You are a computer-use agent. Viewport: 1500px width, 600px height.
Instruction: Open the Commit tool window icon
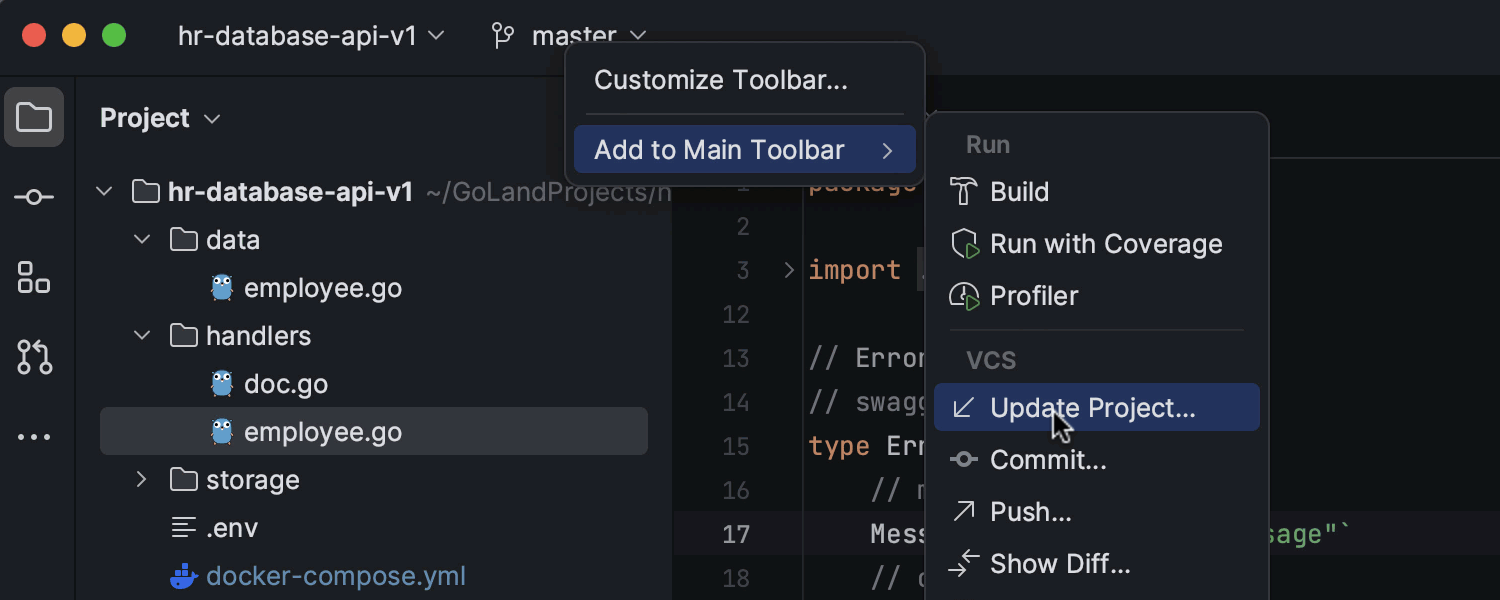click(34, 198)
